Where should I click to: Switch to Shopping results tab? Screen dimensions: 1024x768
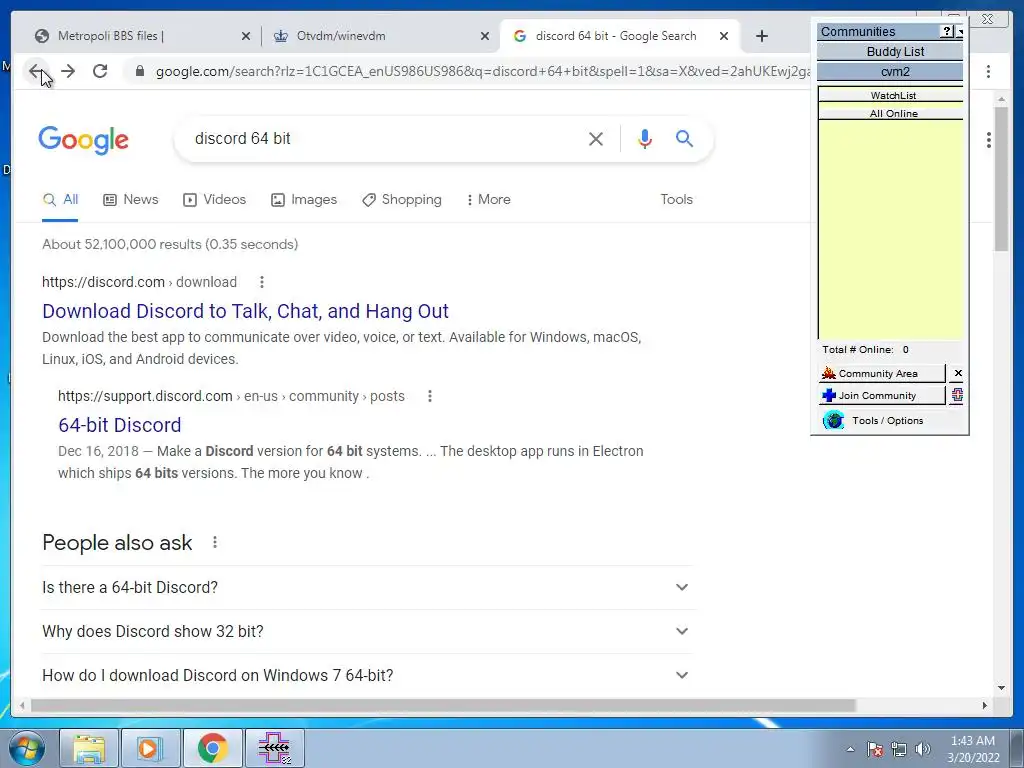click(x=402, y=200)
